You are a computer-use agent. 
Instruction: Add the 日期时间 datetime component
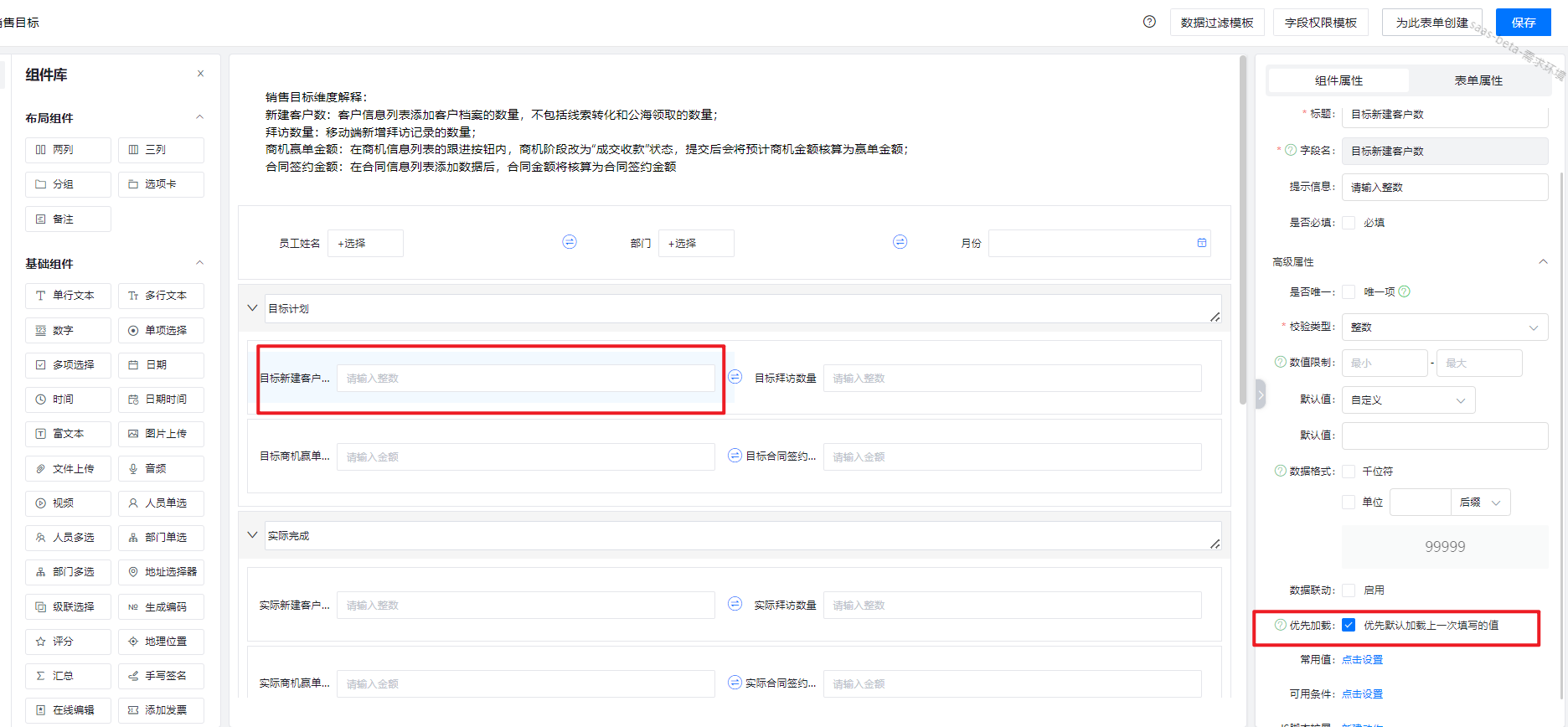[161, 400]
